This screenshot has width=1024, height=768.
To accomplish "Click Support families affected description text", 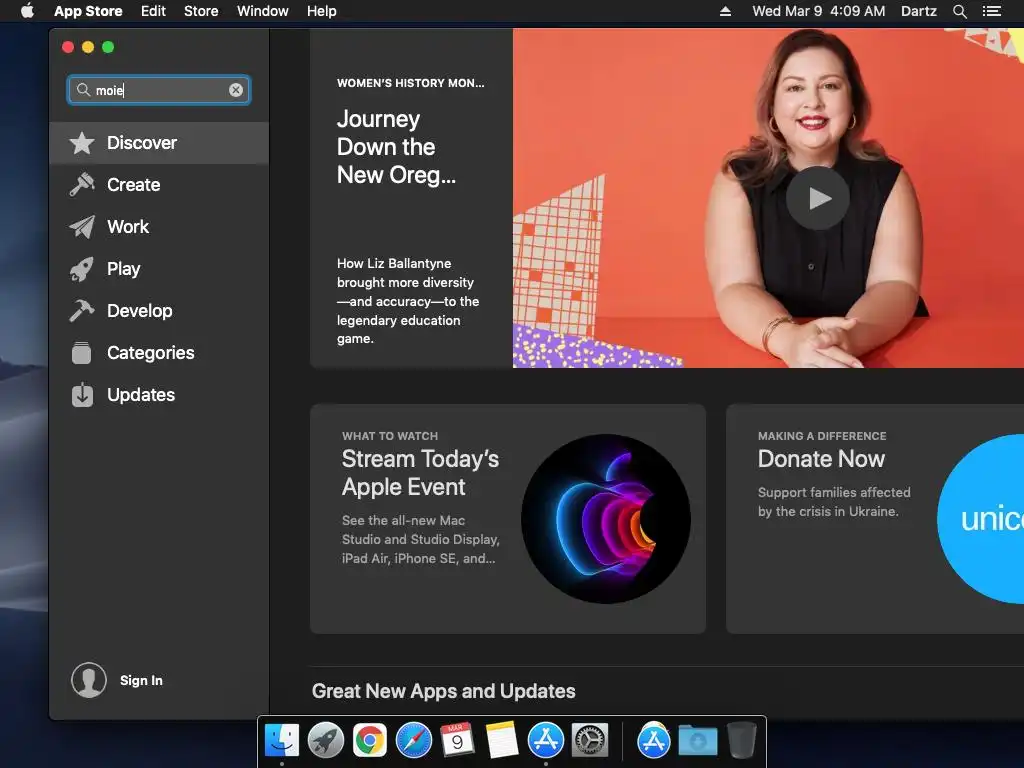I will click(834, 502).
